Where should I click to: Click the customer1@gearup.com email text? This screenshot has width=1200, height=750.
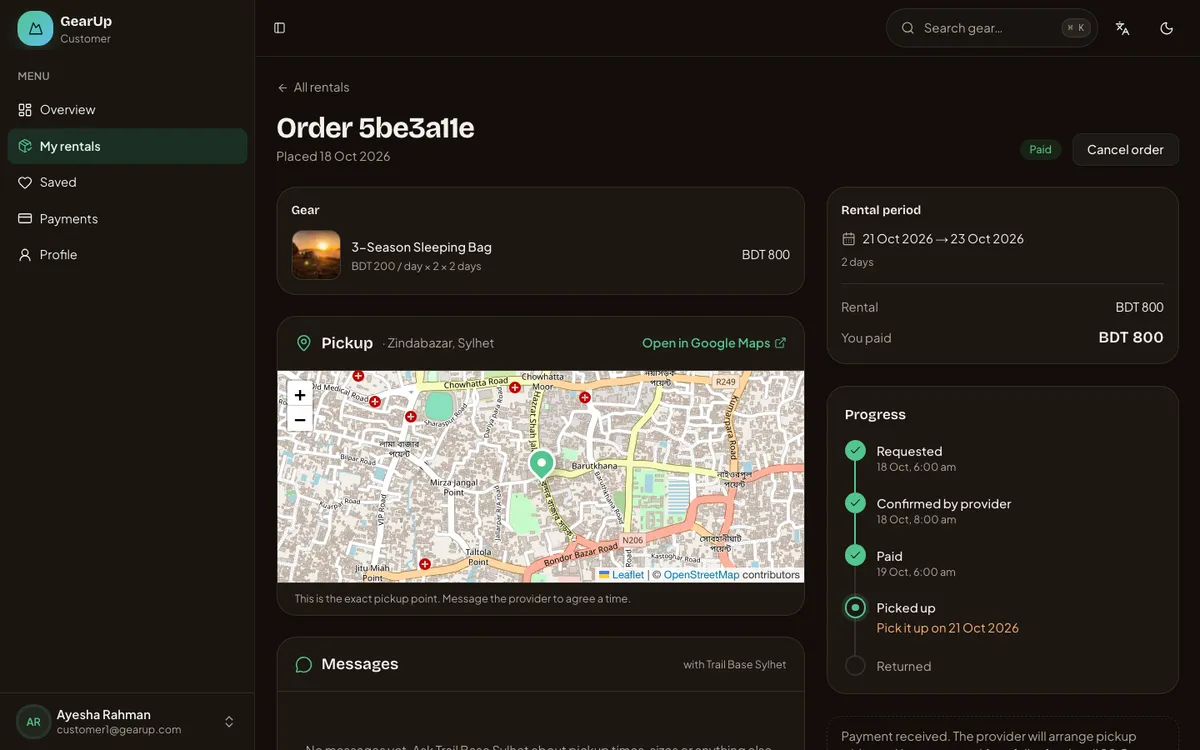coord(119,730)
